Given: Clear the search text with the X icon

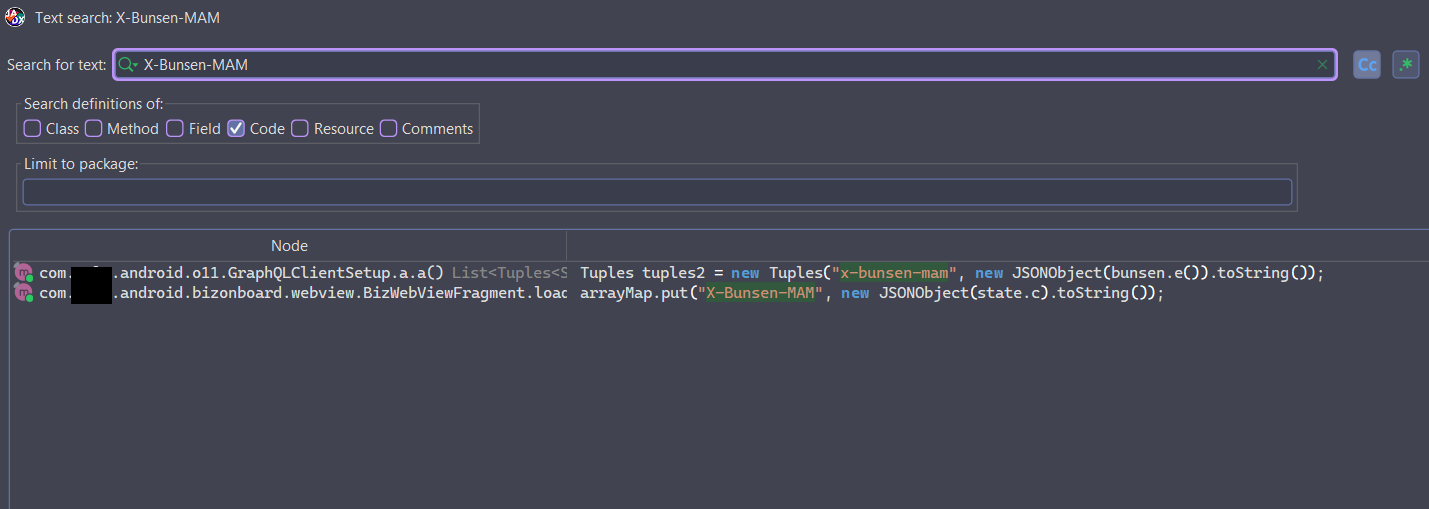Looking at the screenshot, I should coord(1322,65).
